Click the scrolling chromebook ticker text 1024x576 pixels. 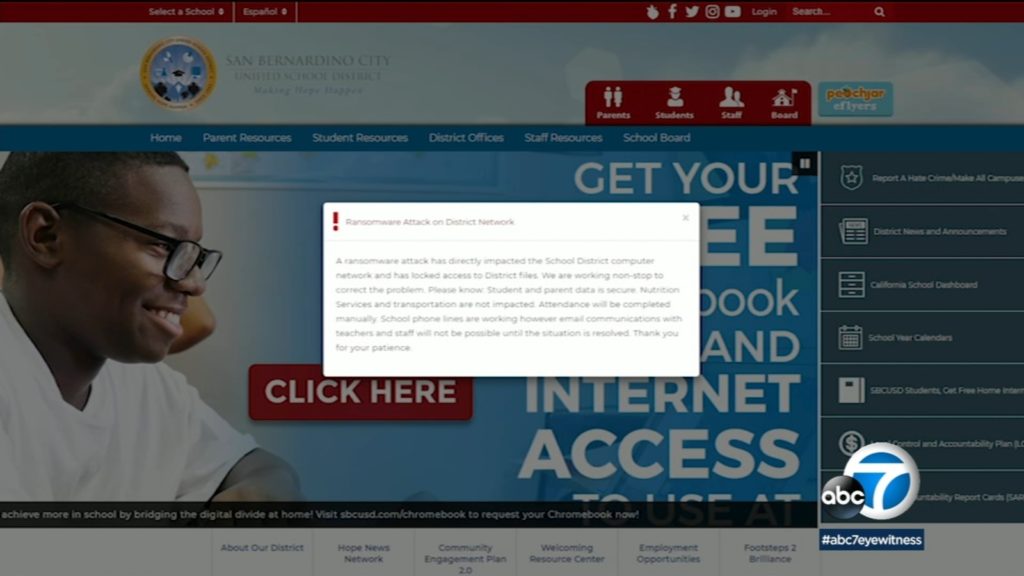320,514
